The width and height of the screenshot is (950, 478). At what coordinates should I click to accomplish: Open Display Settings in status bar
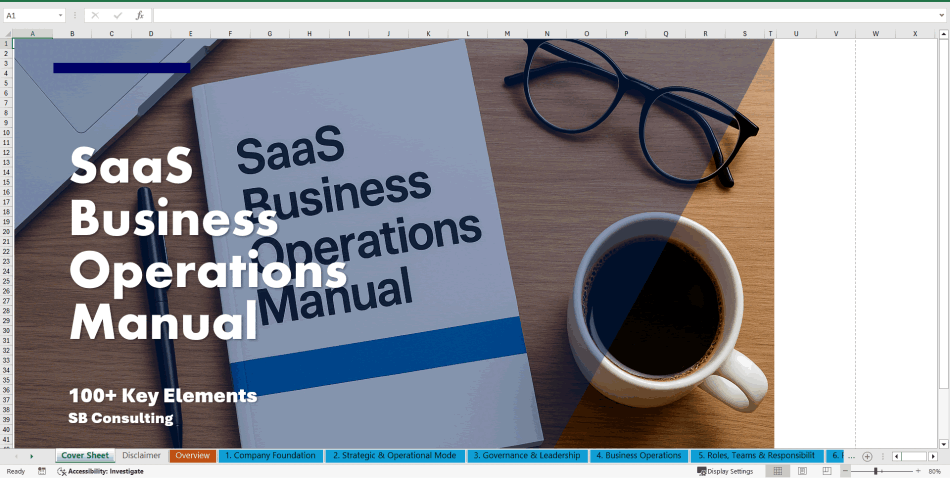coord(725,471)
